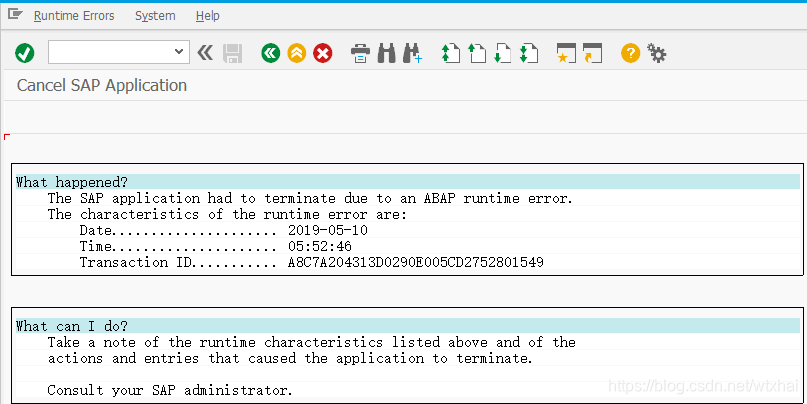Click the Generate Shortcut icon
Screen dimensions: 807x404
[x=592, y=54]
